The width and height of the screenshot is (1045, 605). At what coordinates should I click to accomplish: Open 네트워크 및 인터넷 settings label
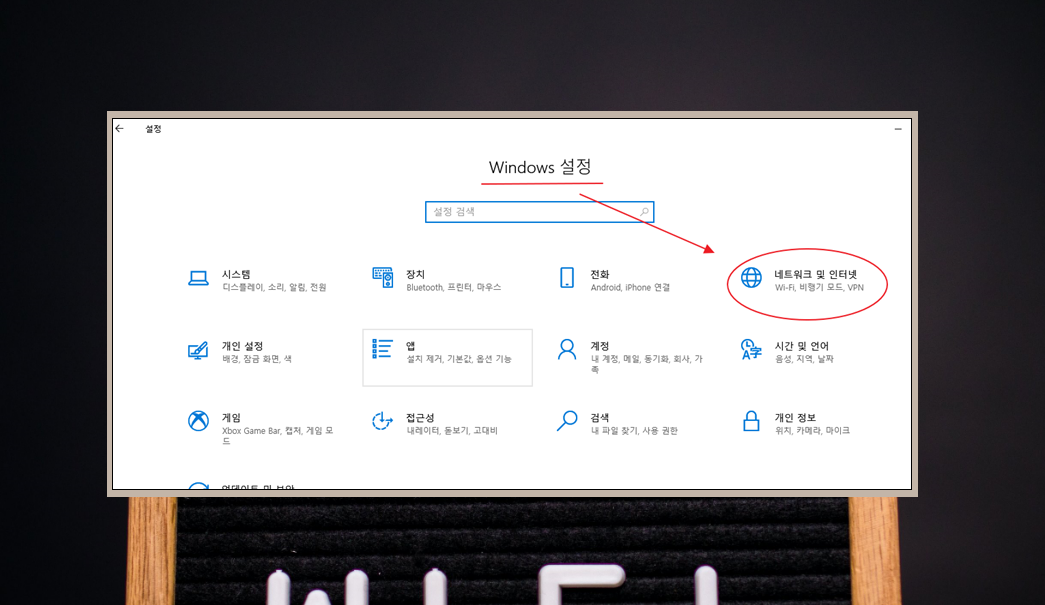(x=815, y=275)
